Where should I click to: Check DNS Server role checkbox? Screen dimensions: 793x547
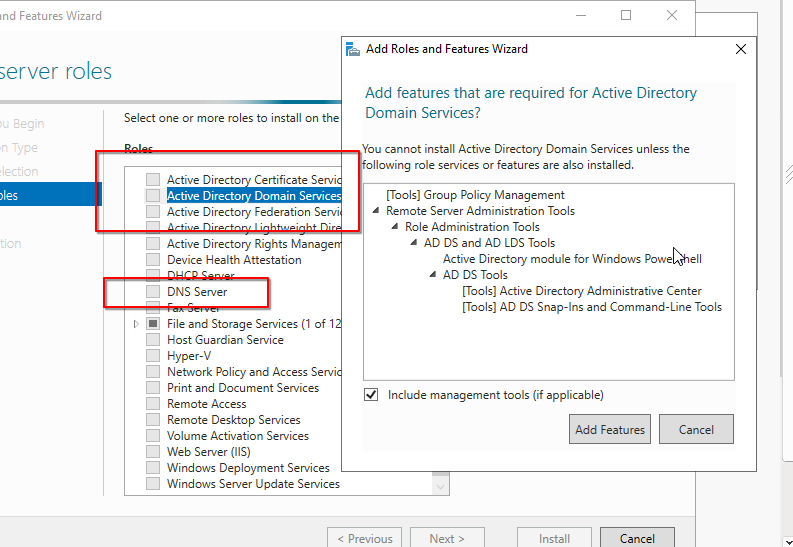[x=153, y=292]
